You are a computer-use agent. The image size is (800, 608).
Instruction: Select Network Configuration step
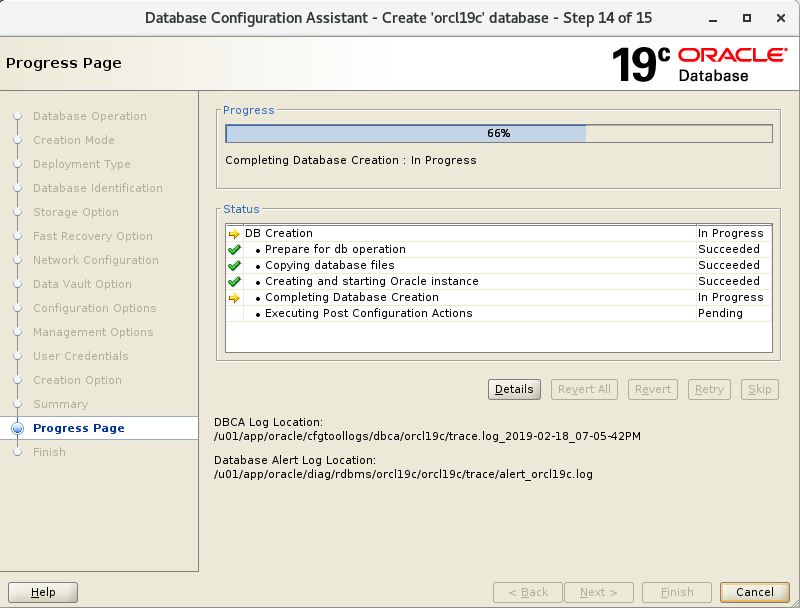point(96,260)
